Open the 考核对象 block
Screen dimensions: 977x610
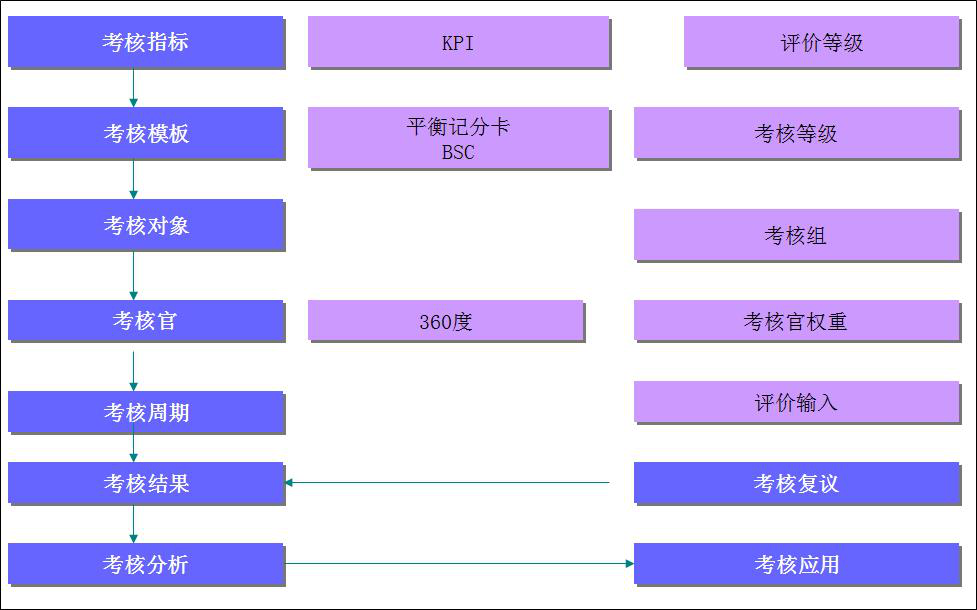pyautogui.click(x=146, y=225)
